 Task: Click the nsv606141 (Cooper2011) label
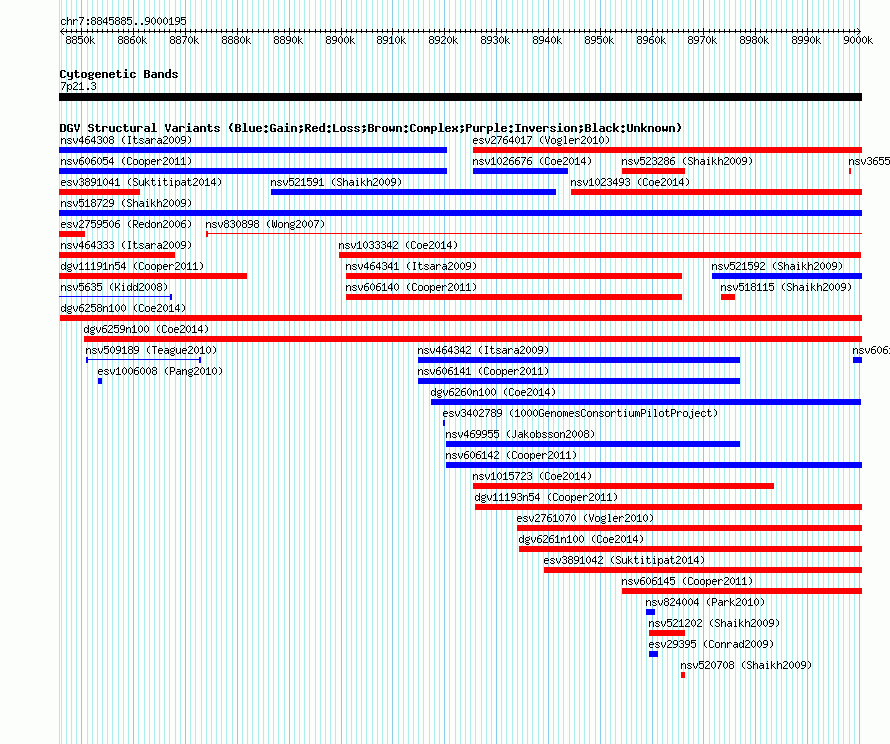coord(483,371)
